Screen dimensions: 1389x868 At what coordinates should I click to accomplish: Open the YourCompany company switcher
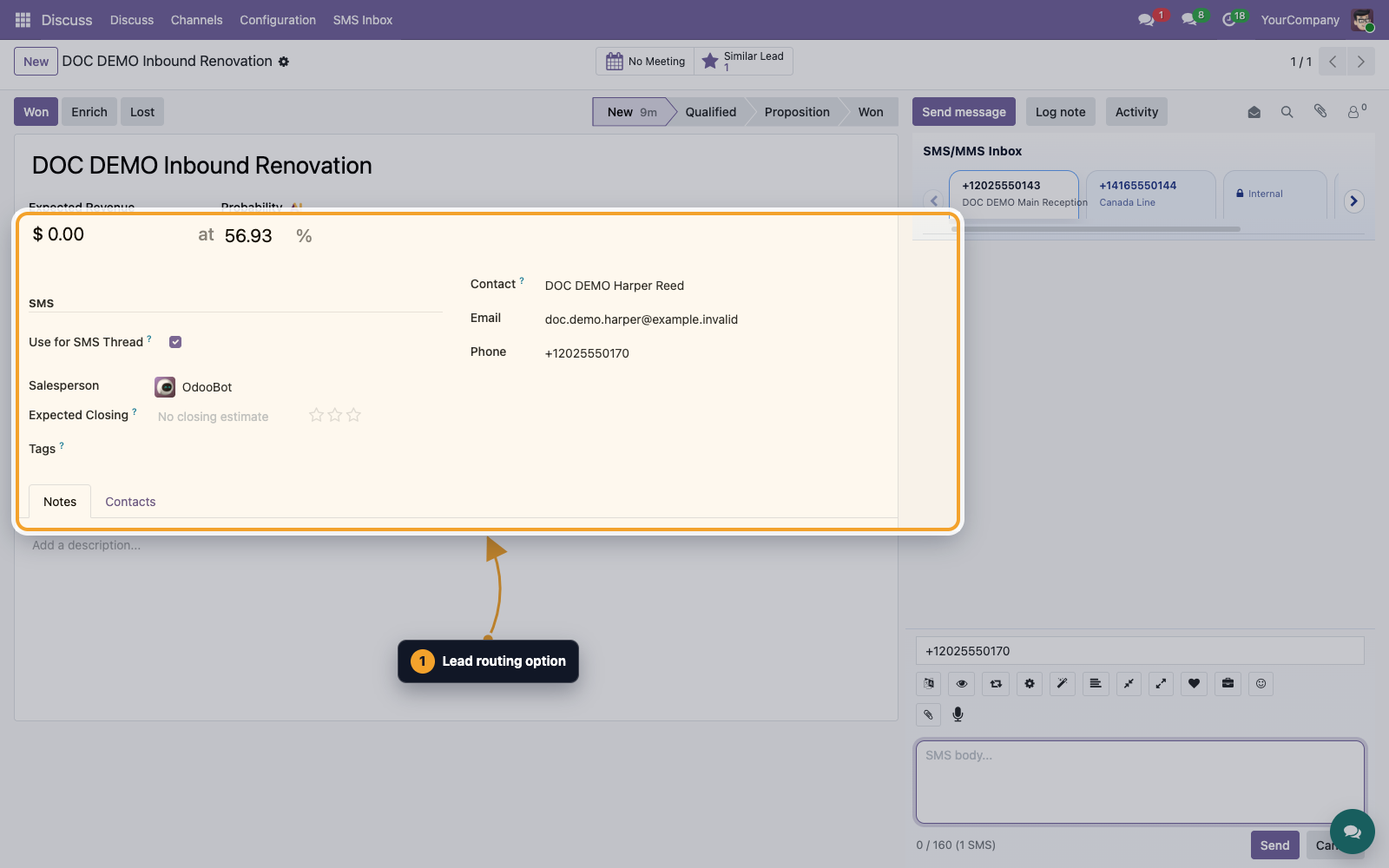pos(1300,20)
